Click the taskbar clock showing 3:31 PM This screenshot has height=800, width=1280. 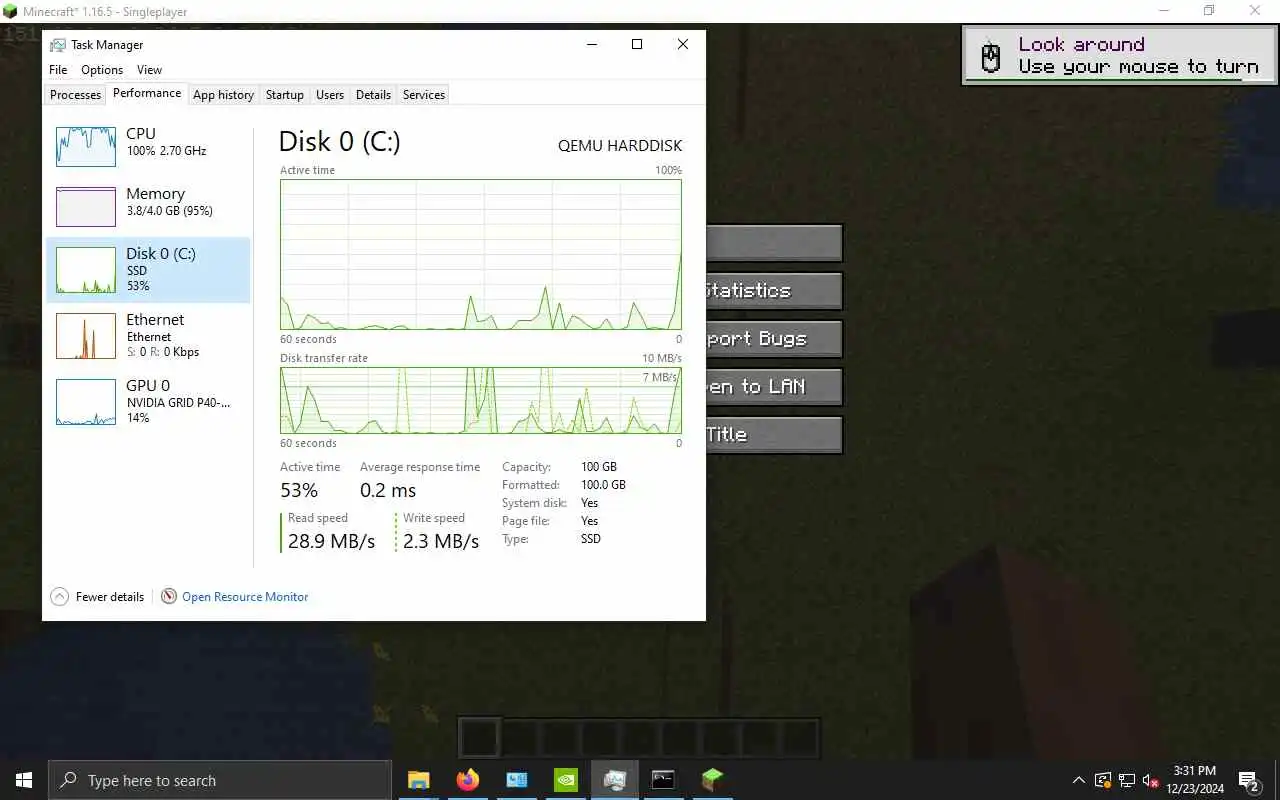(1194, 780)
